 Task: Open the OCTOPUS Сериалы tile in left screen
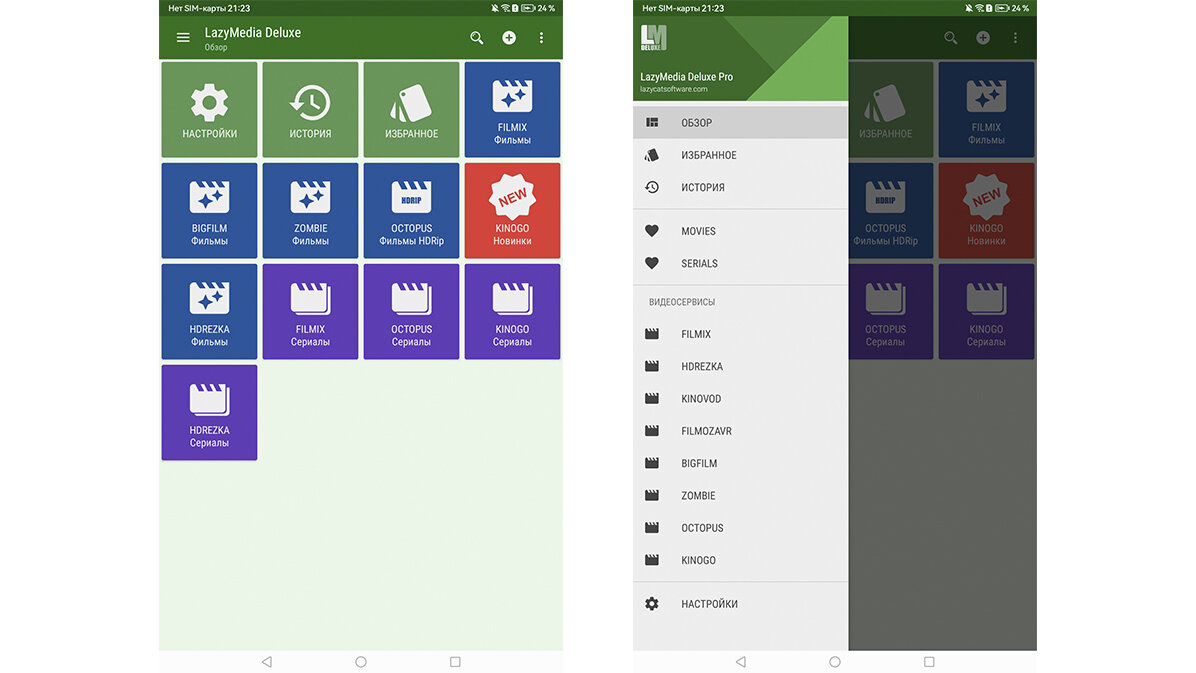411,311
